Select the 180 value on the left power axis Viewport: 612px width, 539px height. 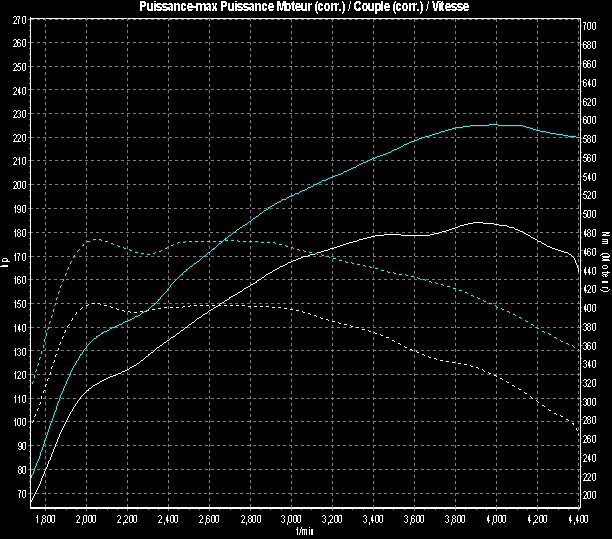(20, 233)
